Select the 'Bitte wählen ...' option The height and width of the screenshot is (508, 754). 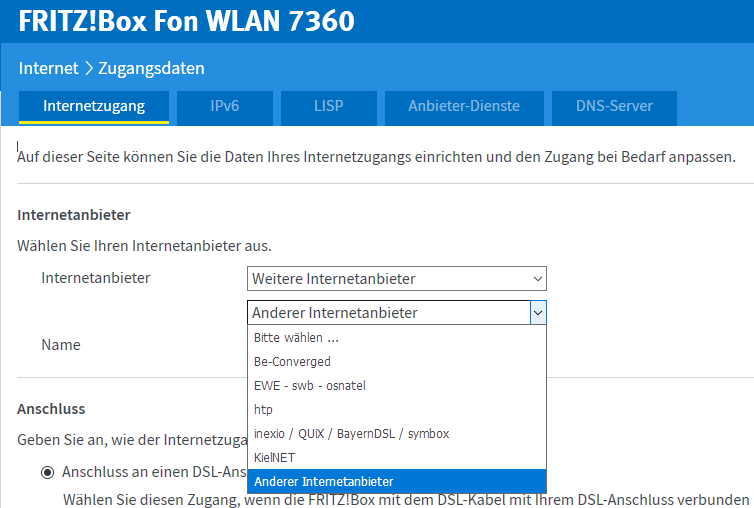point(397,338)
